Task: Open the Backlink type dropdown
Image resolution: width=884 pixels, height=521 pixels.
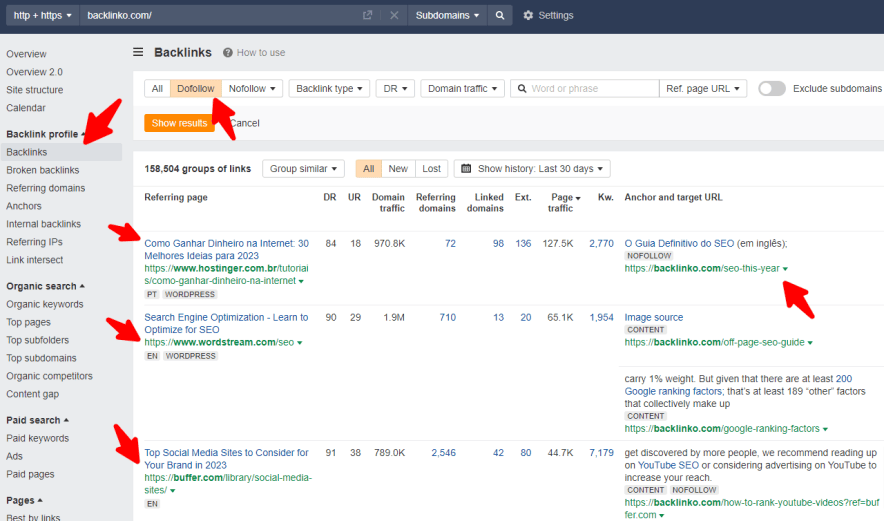Action: tap(329, 89)
